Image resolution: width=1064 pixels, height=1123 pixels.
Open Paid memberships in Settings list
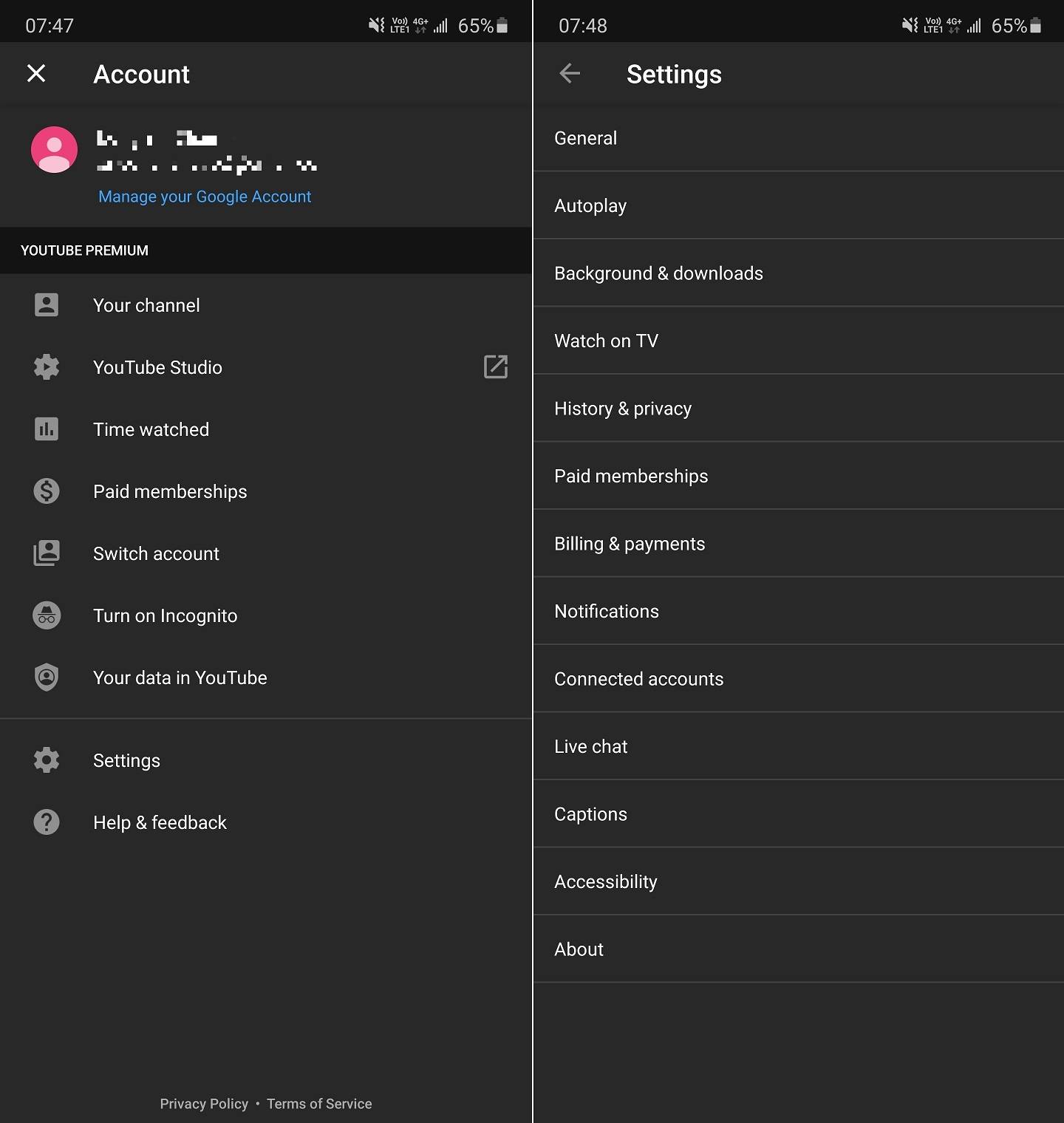coord(799,476)
